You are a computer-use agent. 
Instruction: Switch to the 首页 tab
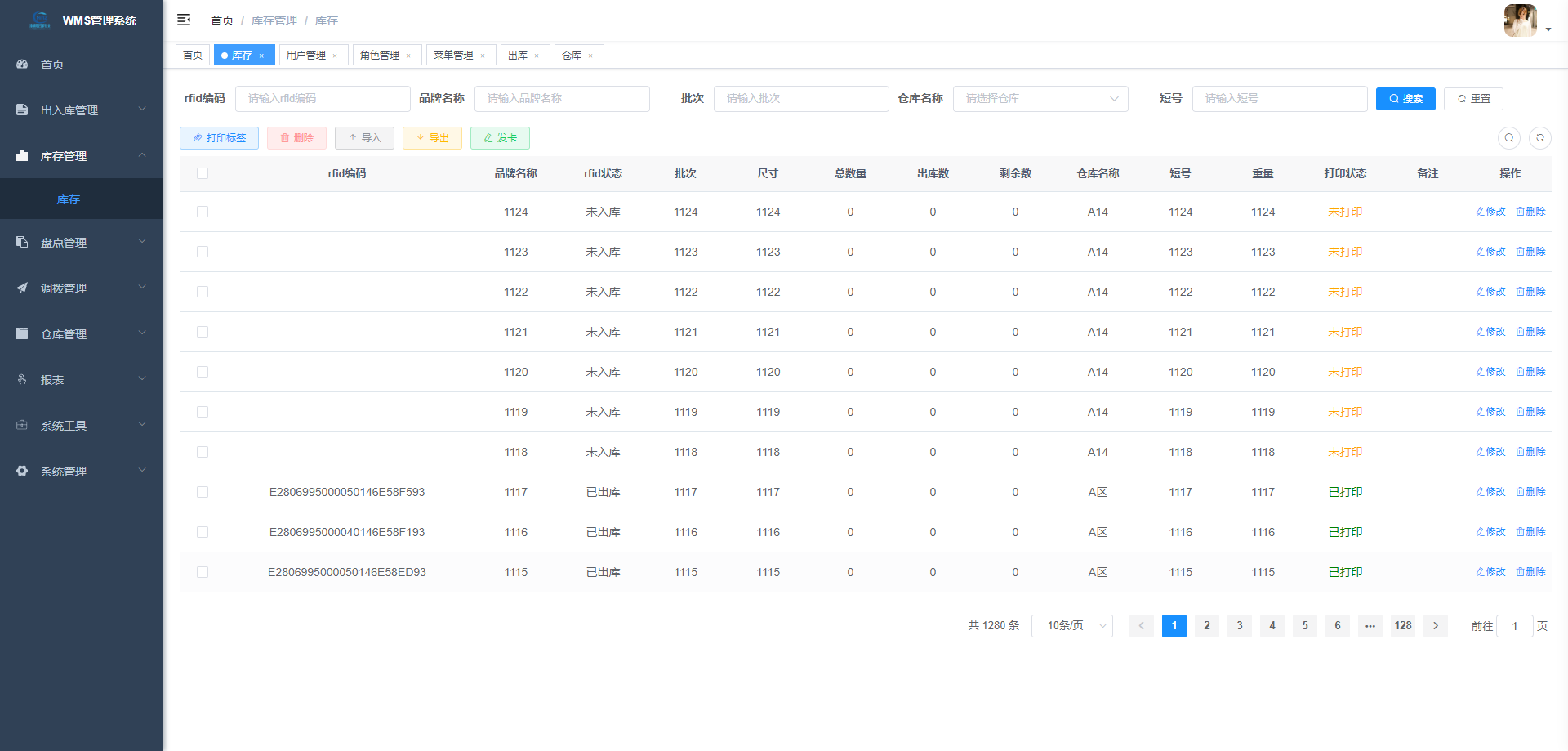pyautogui.click(x=193, y=56)
